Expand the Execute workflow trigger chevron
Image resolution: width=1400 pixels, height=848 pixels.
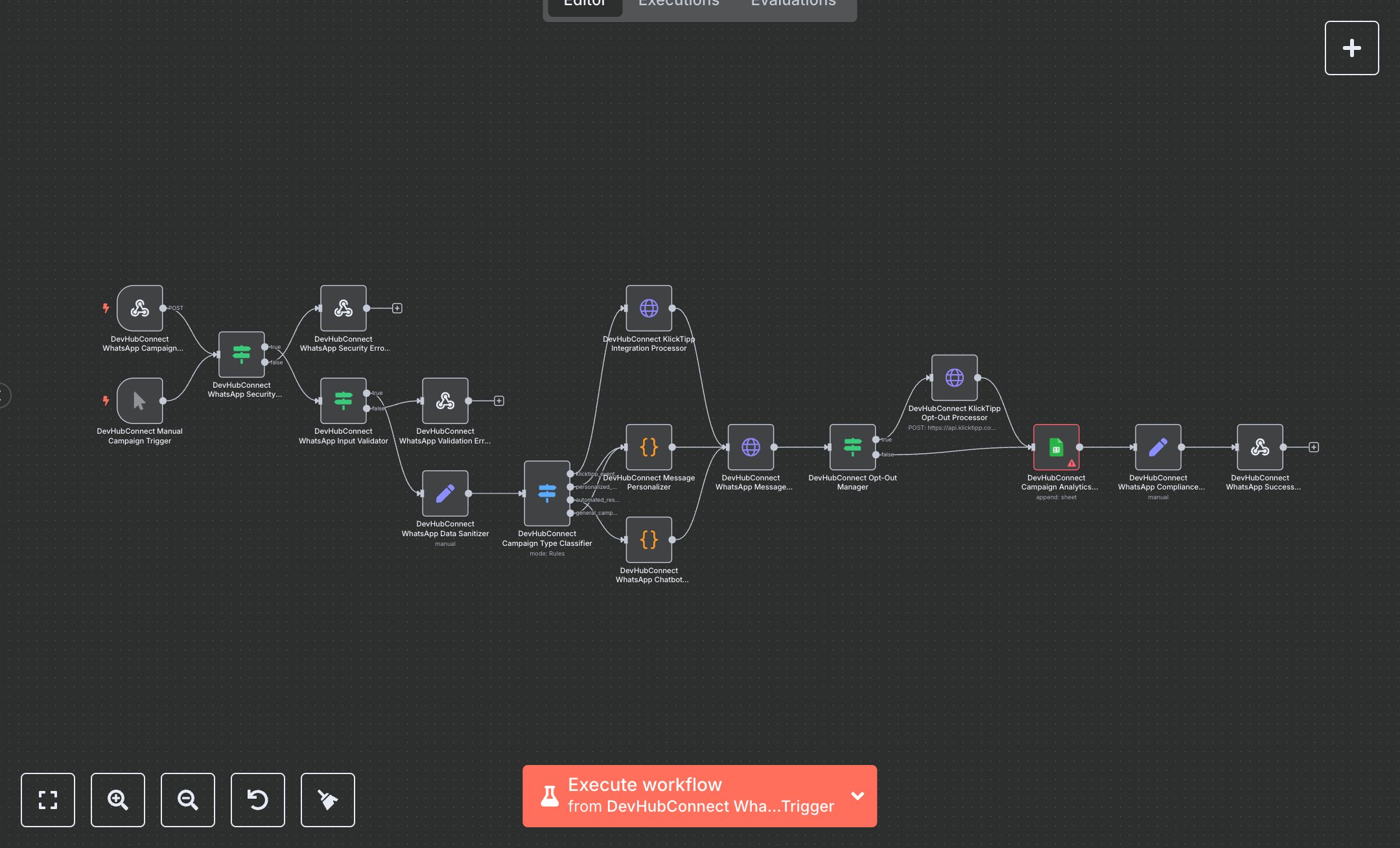(857, 795)
